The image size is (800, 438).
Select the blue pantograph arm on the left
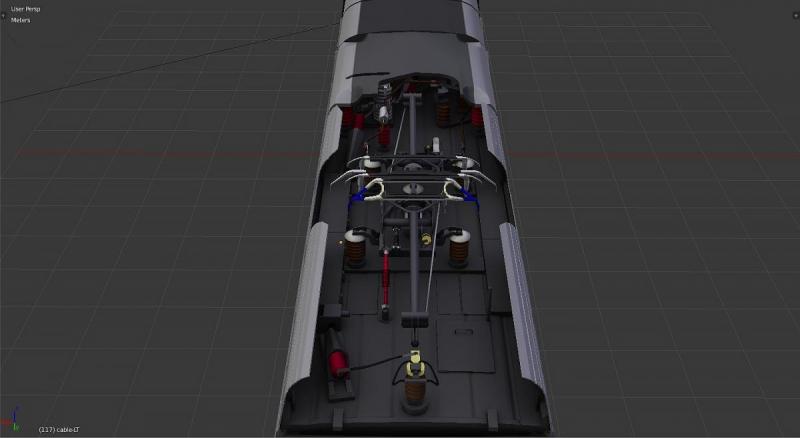pos(358,197)
